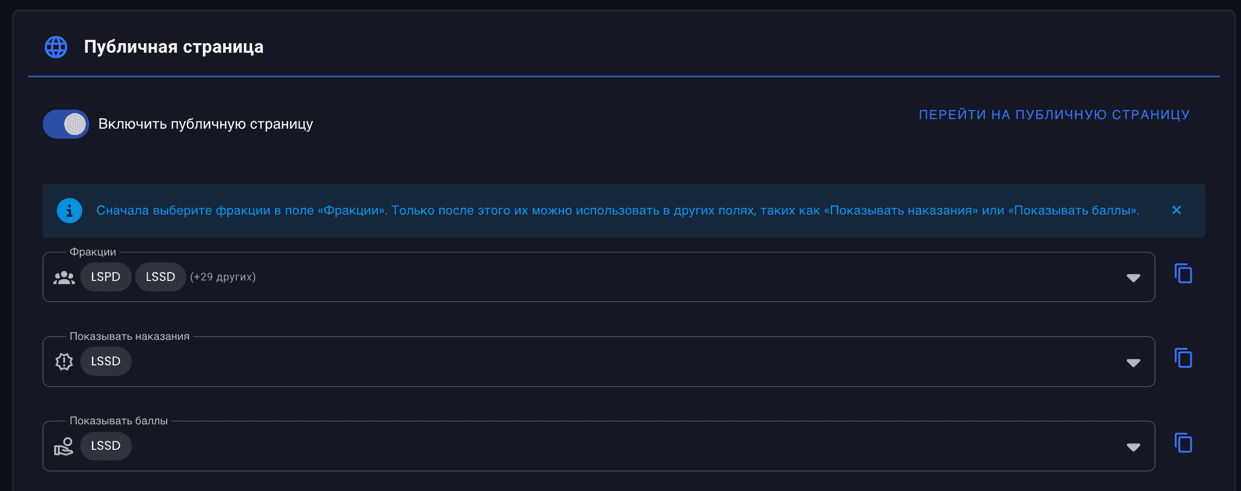The height and width of the screenshot is (491, 1241).
Task: Click the info banner message text
Action: pyautogui.click(x=617, y=210)
